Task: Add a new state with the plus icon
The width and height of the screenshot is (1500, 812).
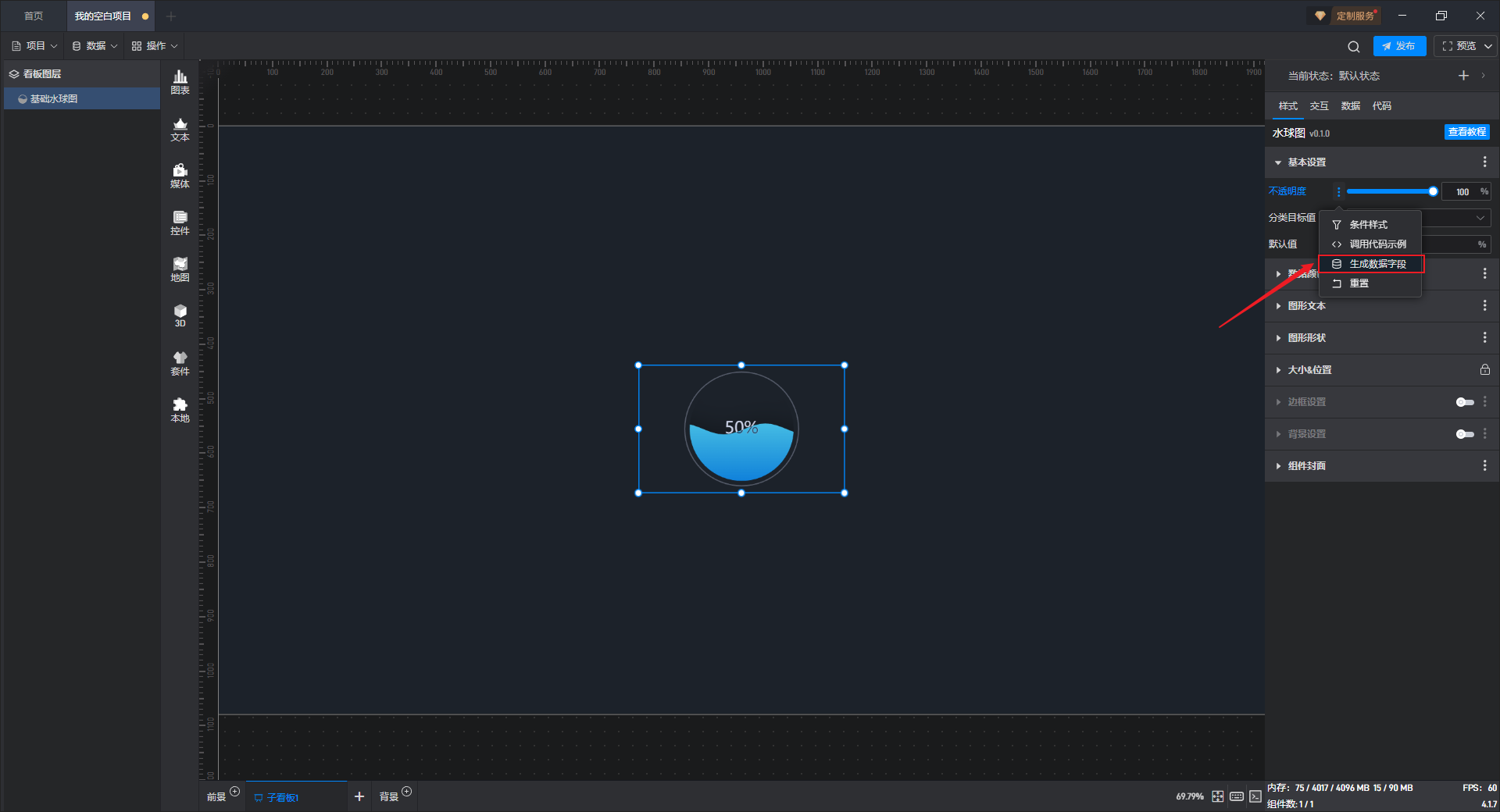Action: click(1463, 76)
